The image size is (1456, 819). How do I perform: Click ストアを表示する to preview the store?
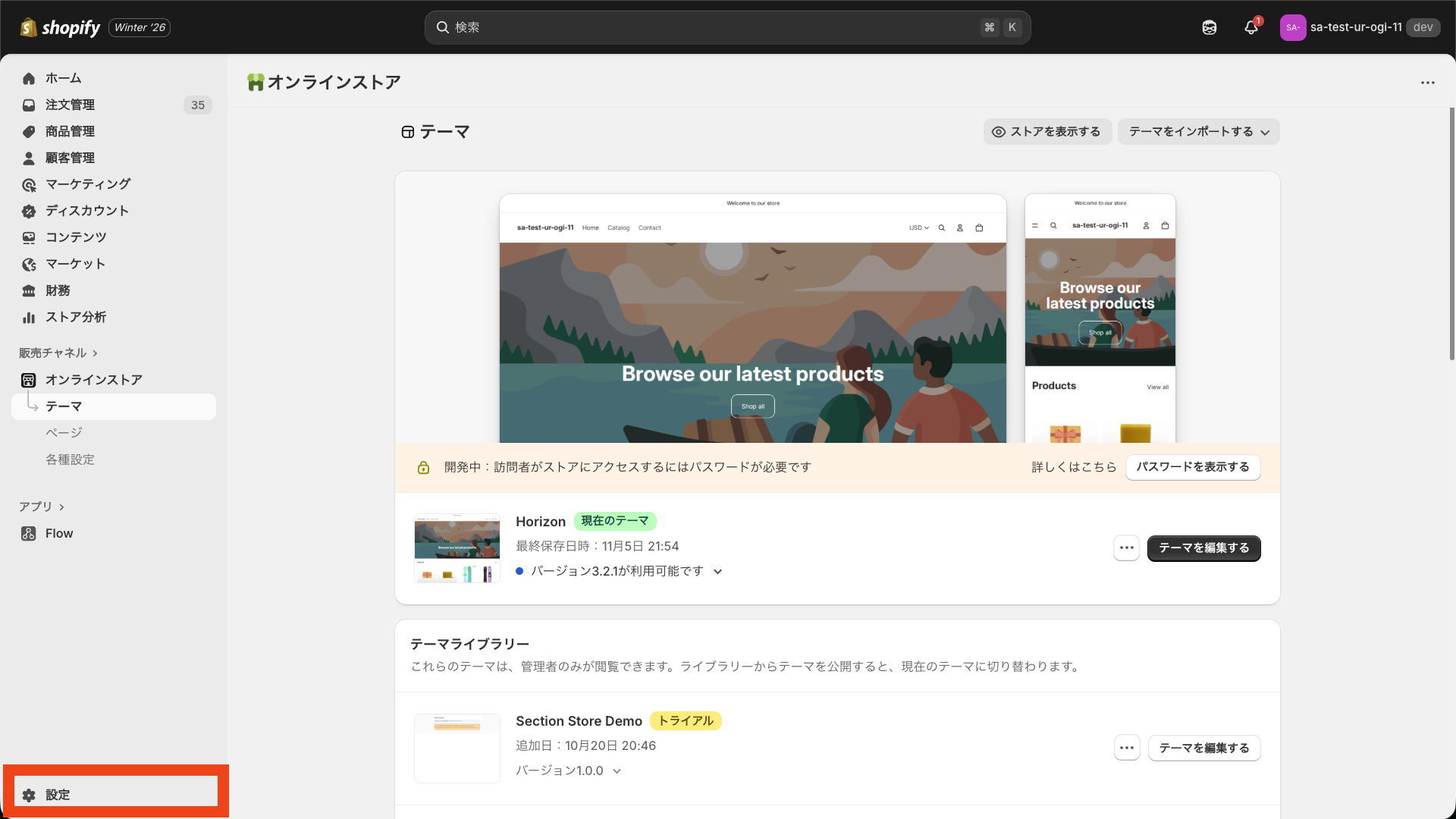(1047, 131)
